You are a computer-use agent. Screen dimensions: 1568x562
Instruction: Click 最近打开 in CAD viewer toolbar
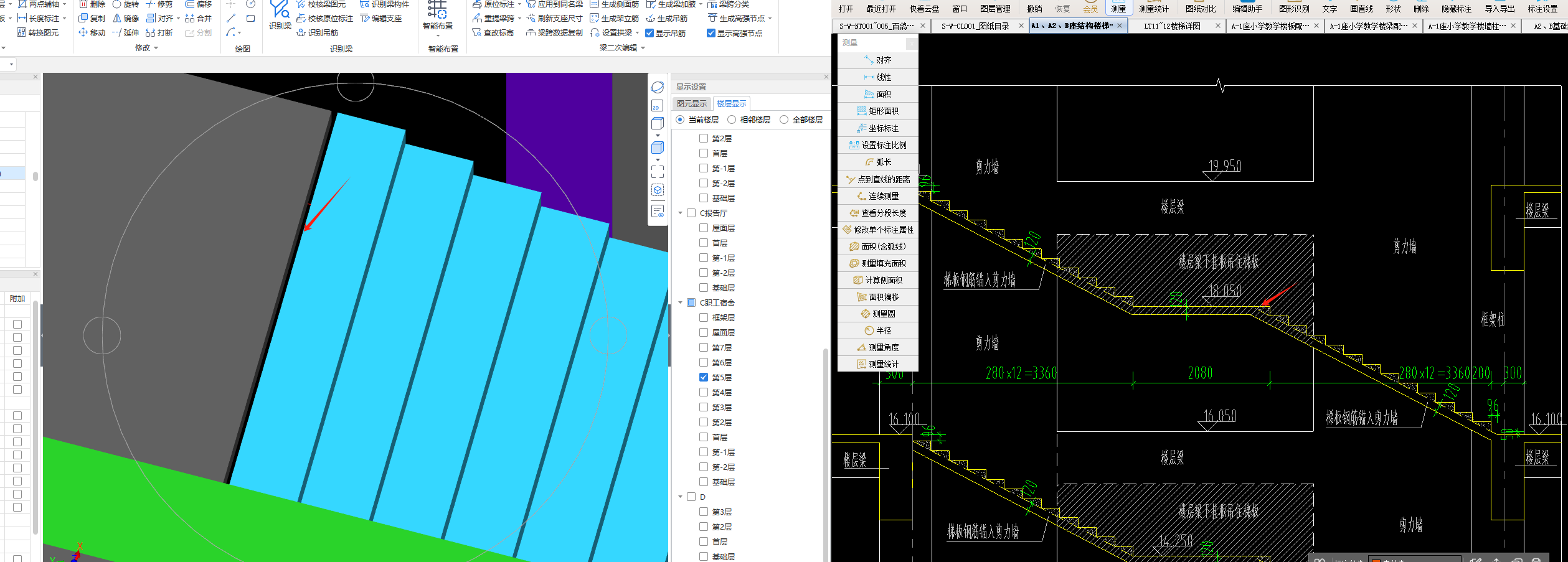(881, 9)
